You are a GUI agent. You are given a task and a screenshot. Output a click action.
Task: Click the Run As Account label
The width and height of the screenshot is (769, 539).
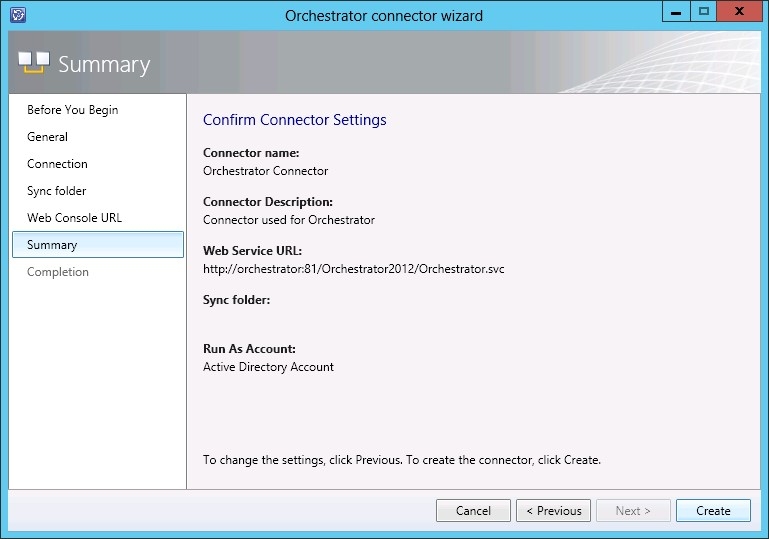(249, 349)
